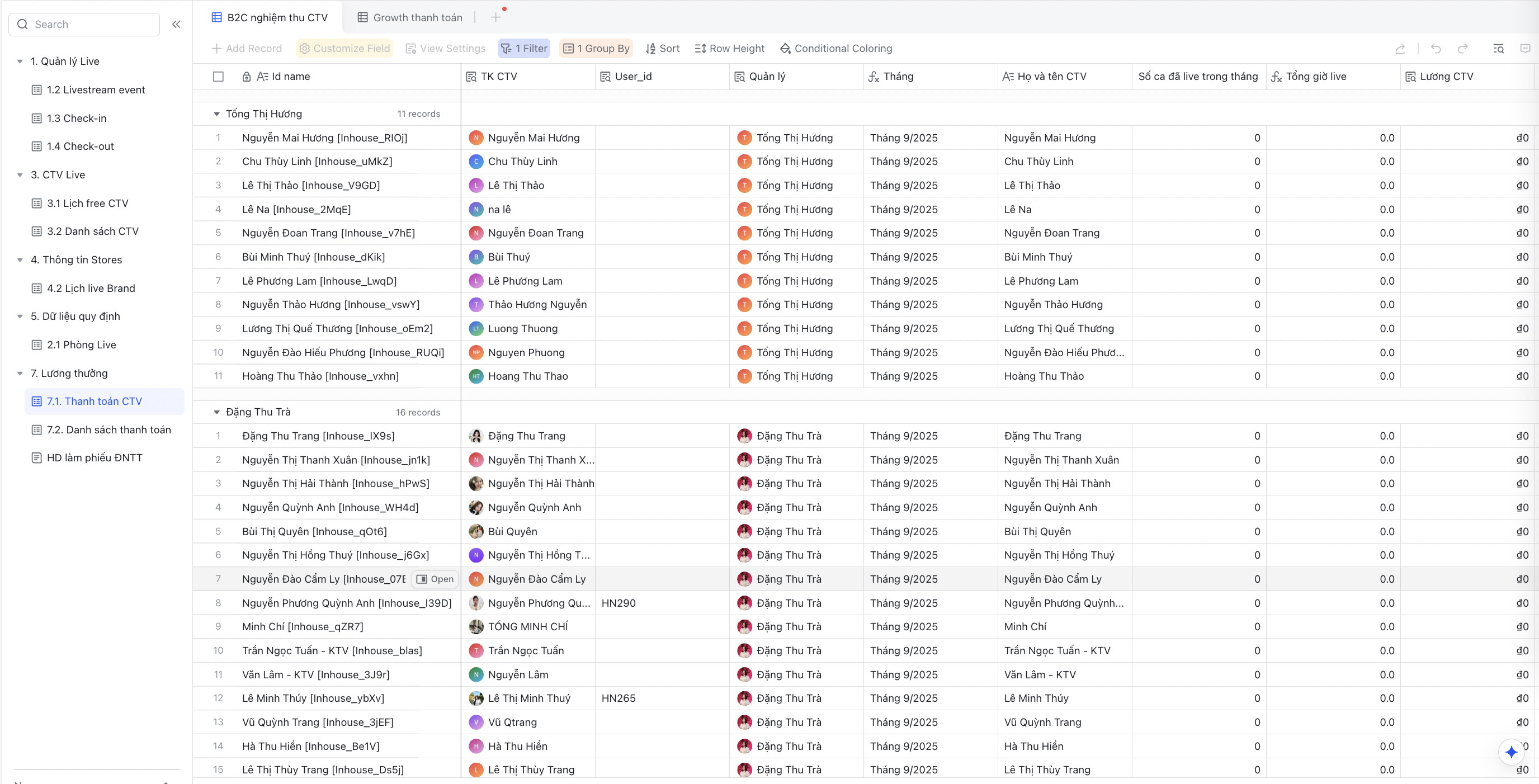The height and width of the screenshot is (784, 1539).
Task: Collapse the Tống Thị Hương group
Action: [x=216, y=114]
